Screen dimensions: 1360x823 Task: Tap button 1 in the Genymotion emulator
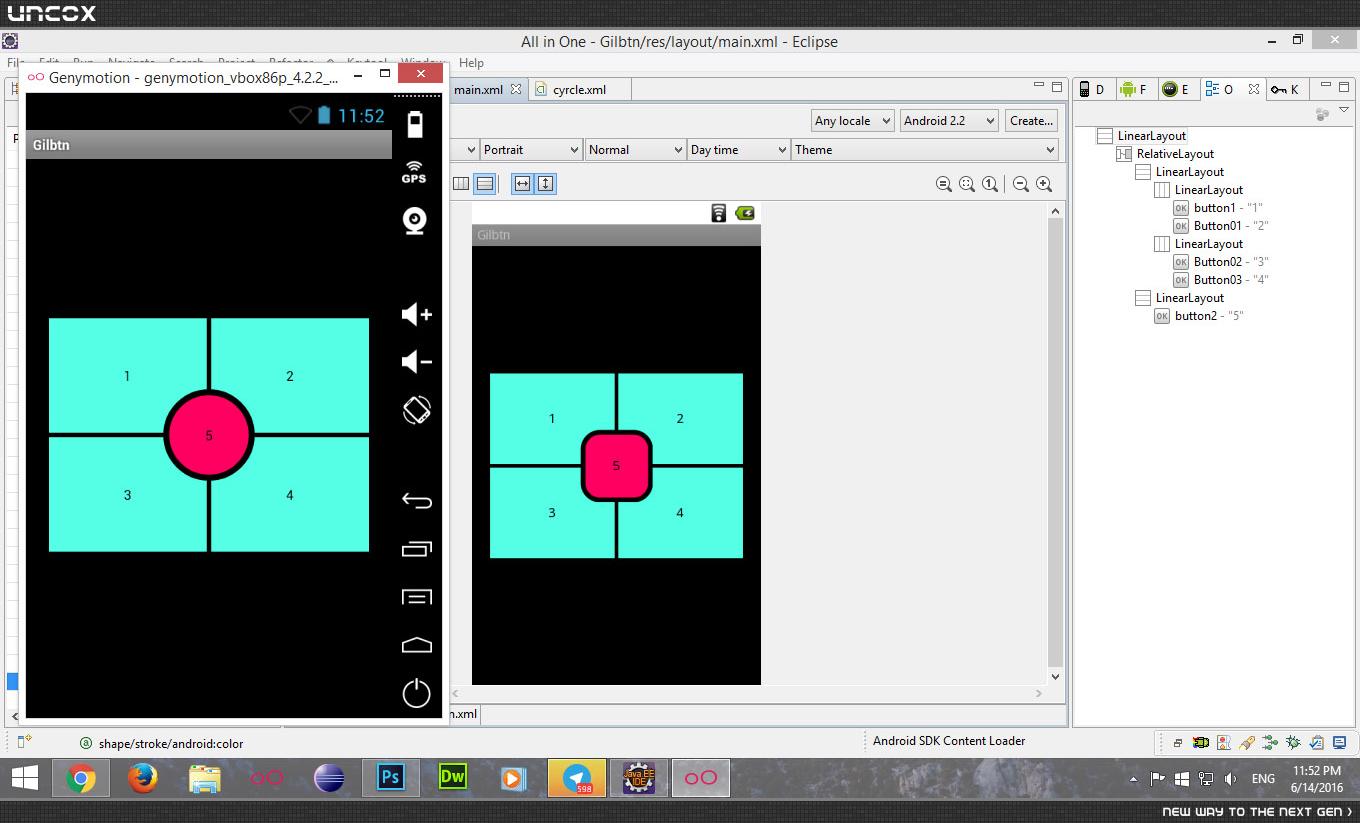click(127, 376)
